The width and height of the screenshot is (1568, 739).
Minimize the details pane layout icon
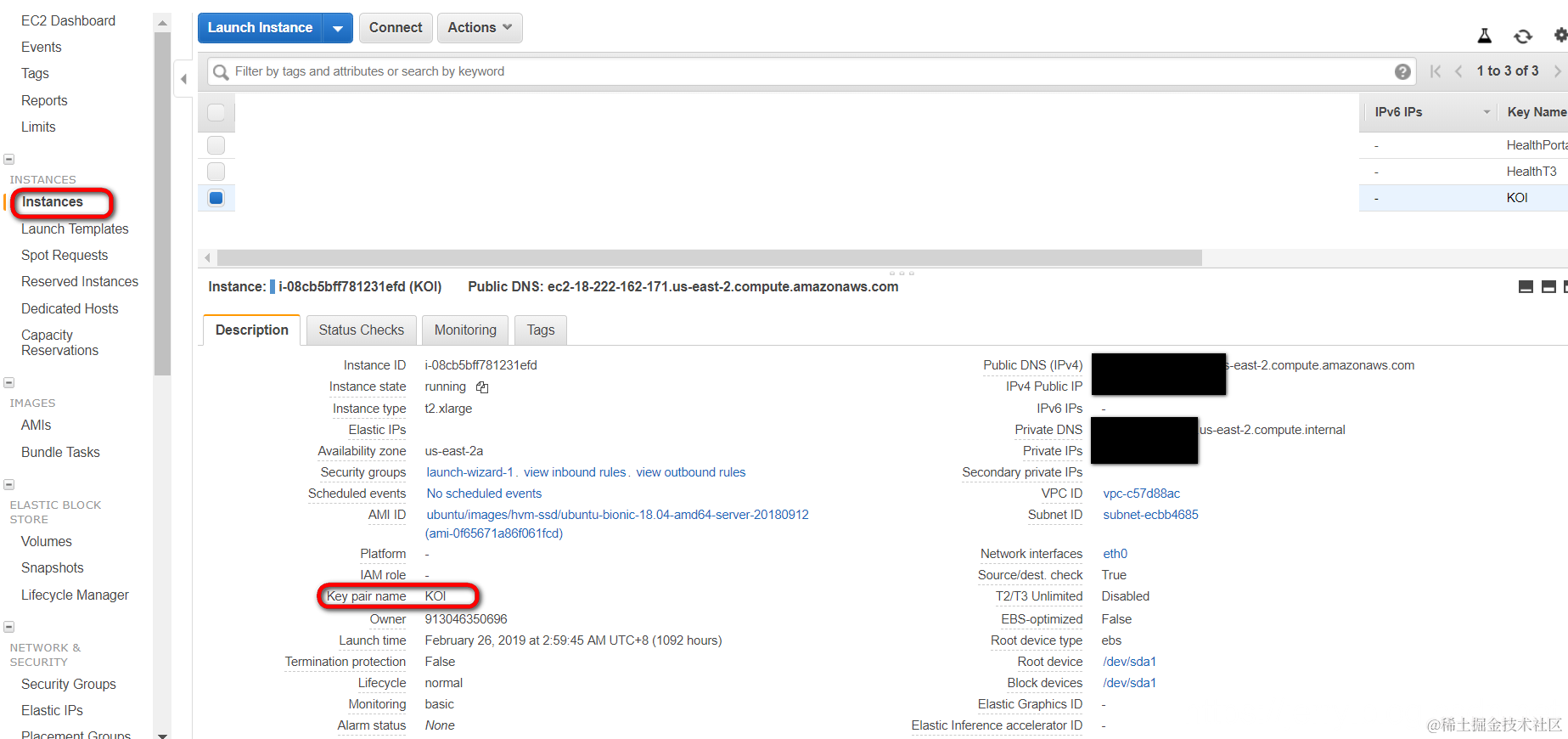(x=1526, y=287)
